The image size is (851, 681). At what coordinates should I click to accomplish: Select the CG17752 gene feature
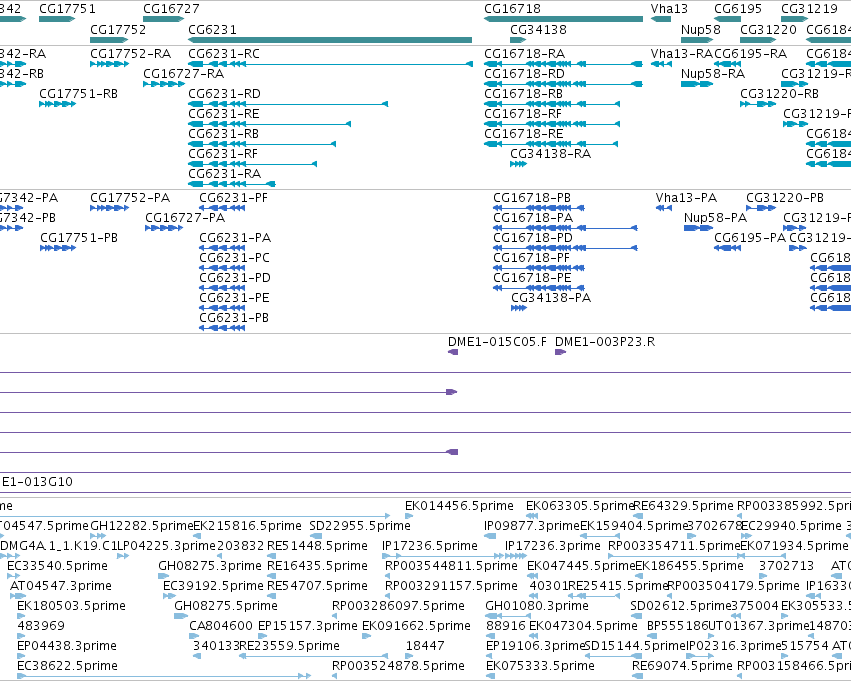[109, 40]
